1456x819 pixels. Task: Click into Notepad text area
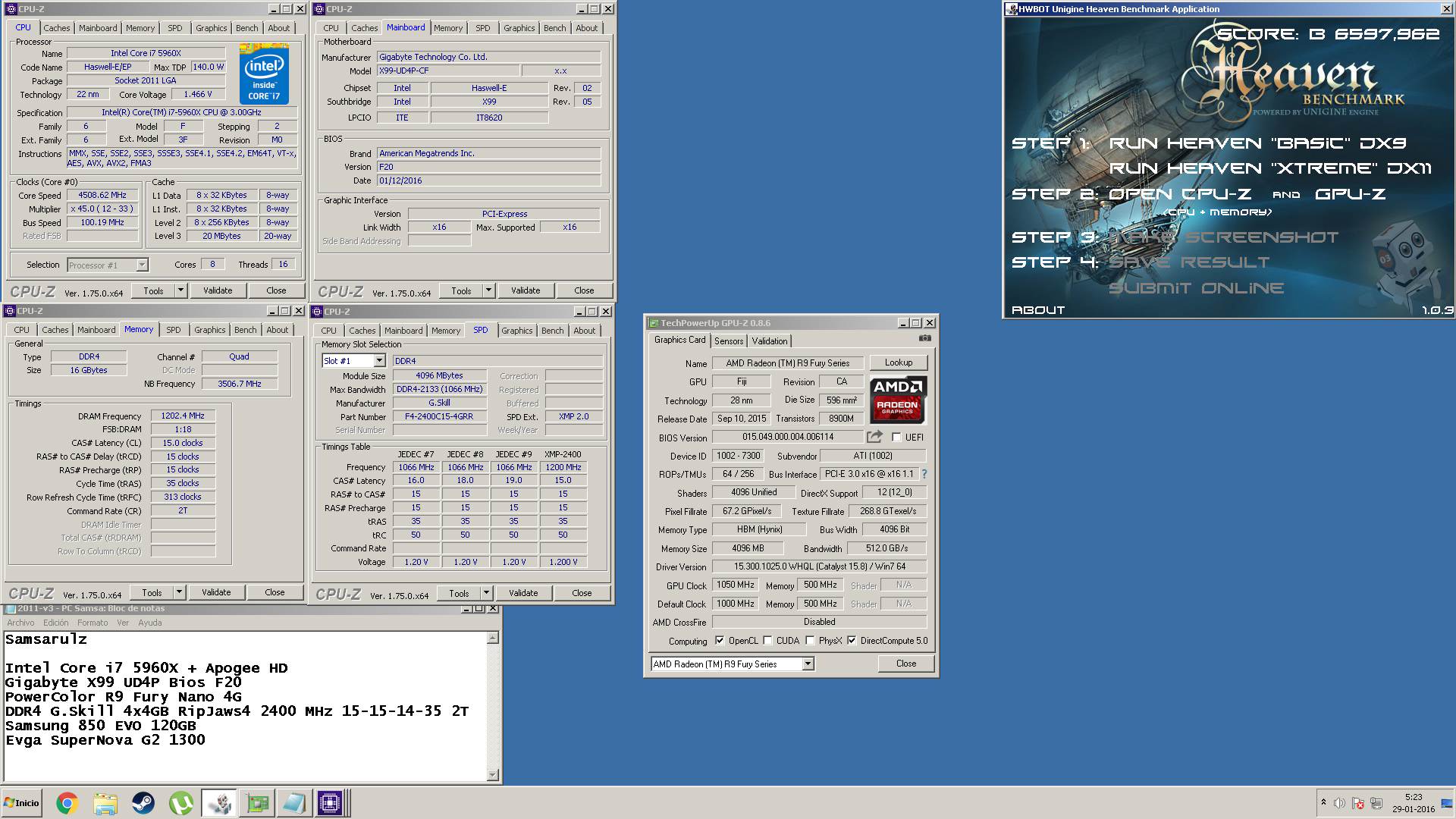click(x=245, y=706)
